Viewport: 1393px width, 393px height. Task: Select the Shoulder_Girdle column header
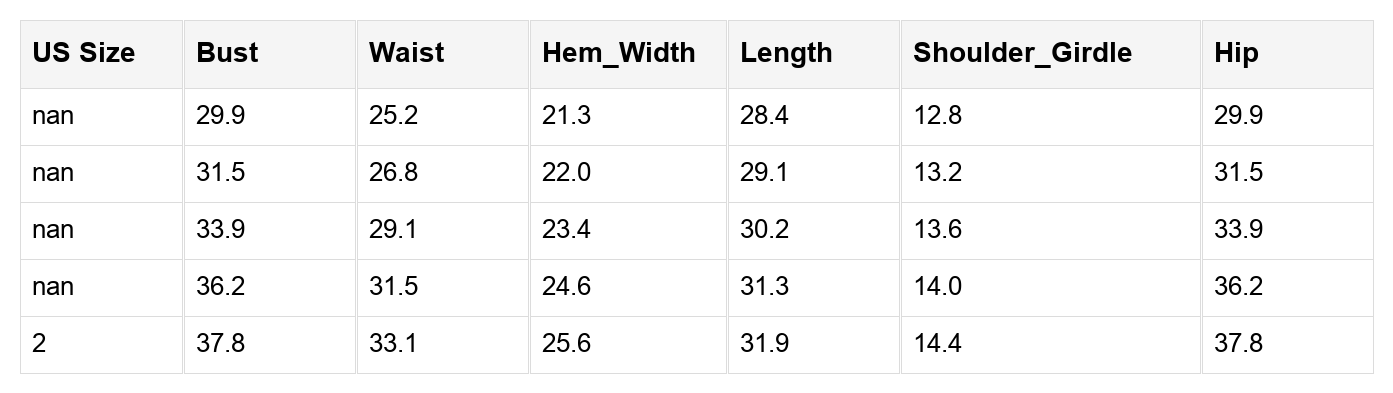click(x=1051, y=54)
